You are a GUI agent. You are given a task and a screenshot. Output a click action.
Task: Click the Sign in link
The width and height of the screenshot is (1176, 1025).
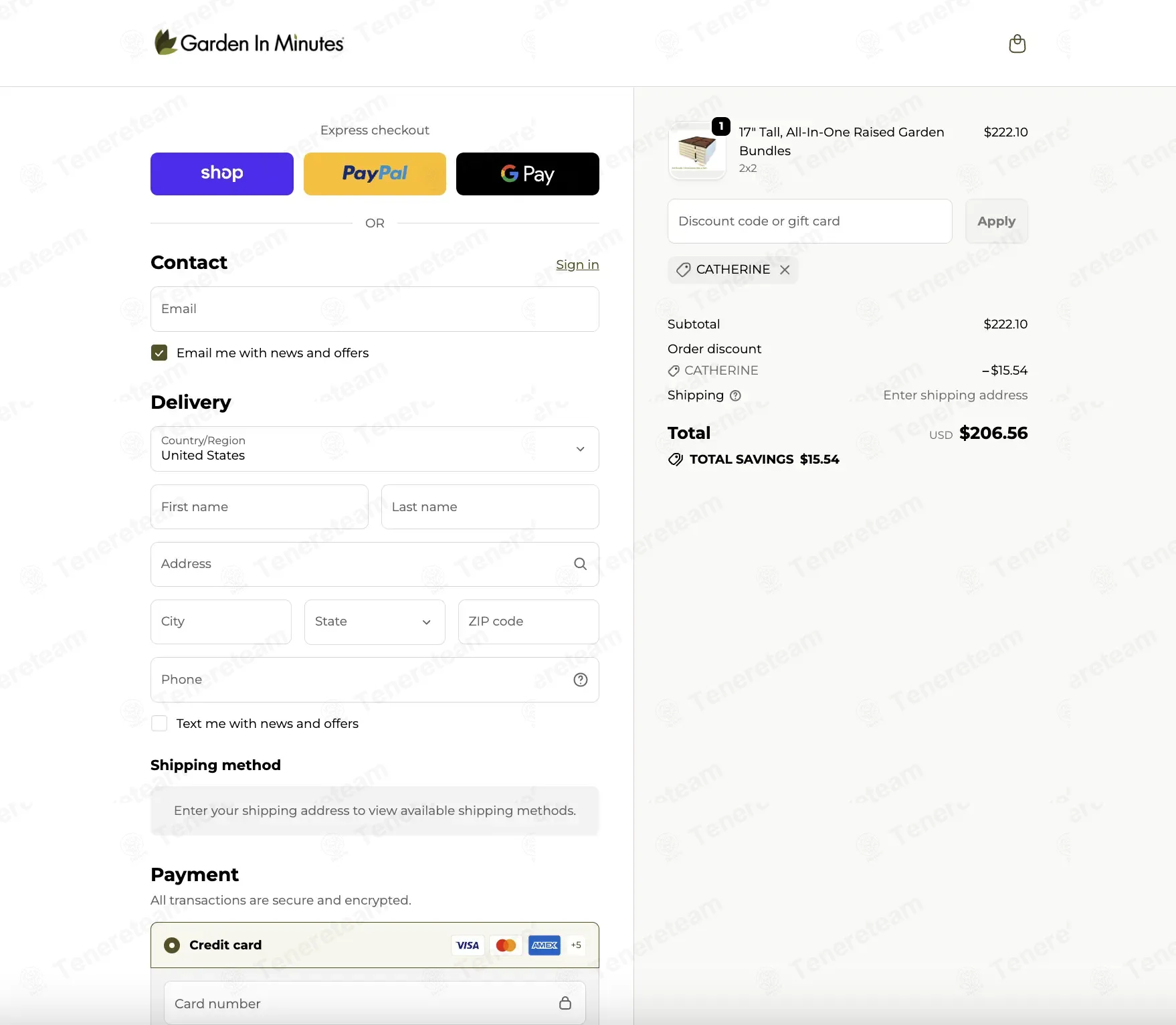[x=577, y=265]
